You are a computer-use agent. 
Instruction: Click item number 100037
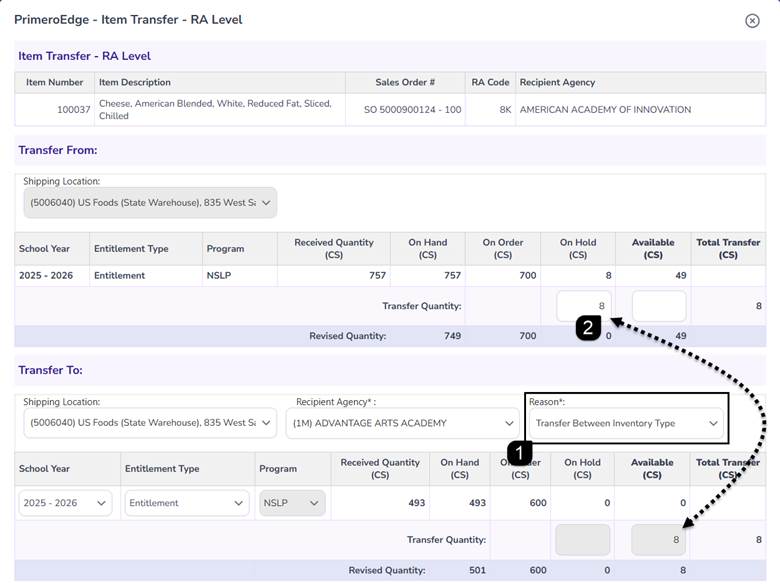(x=73, y=109)
